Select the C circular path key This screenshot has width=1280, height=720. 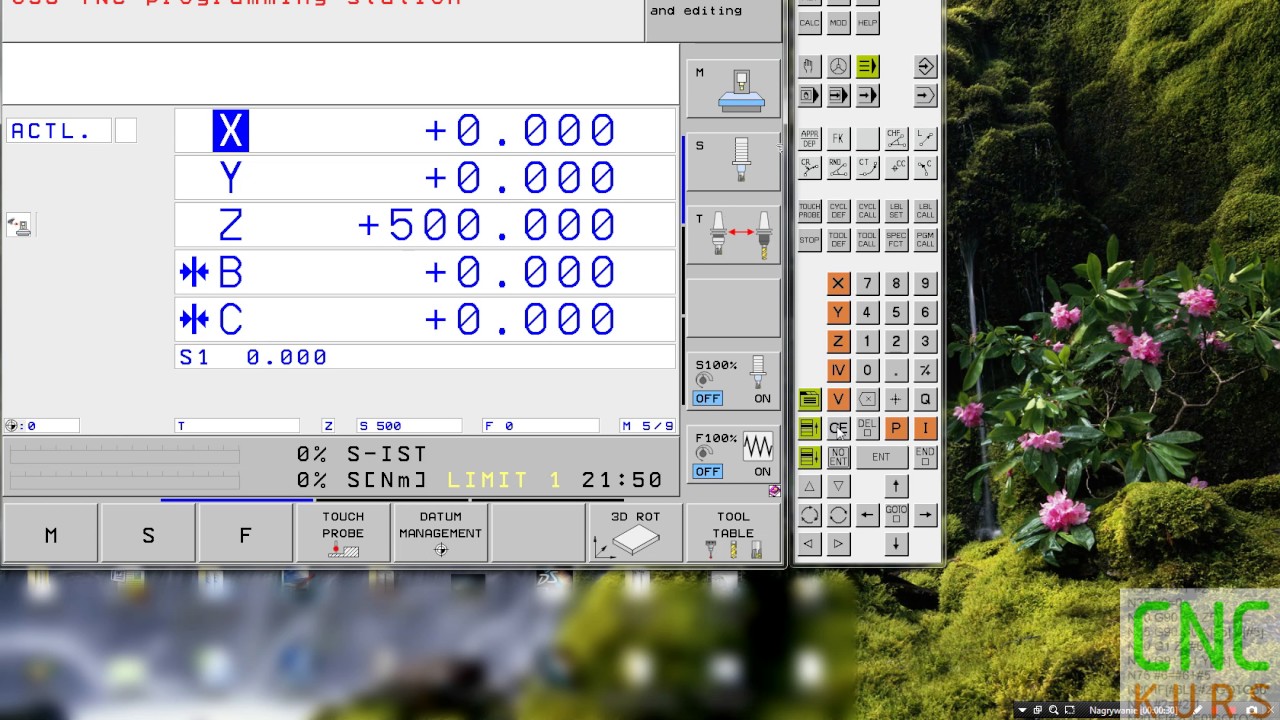tap(926, 167)
